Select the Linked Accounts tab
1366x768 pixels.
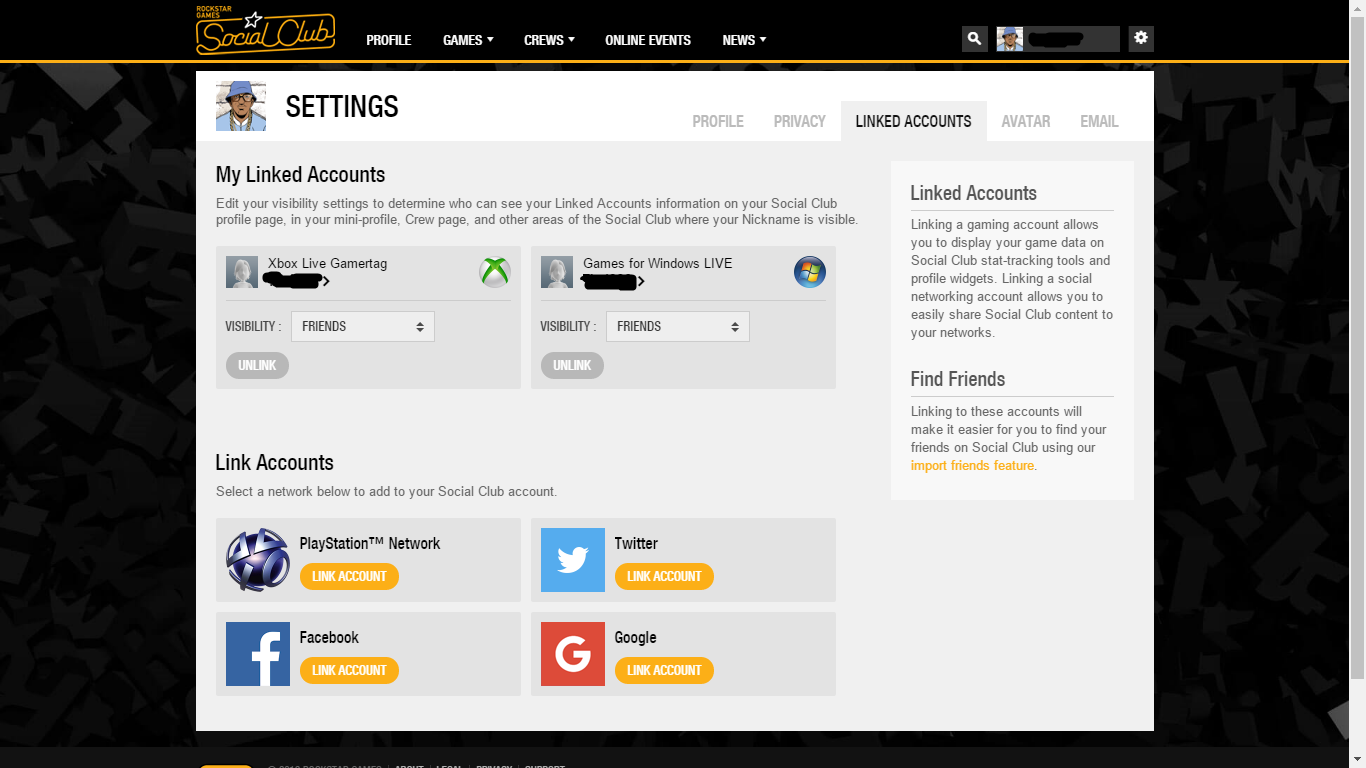914,121
